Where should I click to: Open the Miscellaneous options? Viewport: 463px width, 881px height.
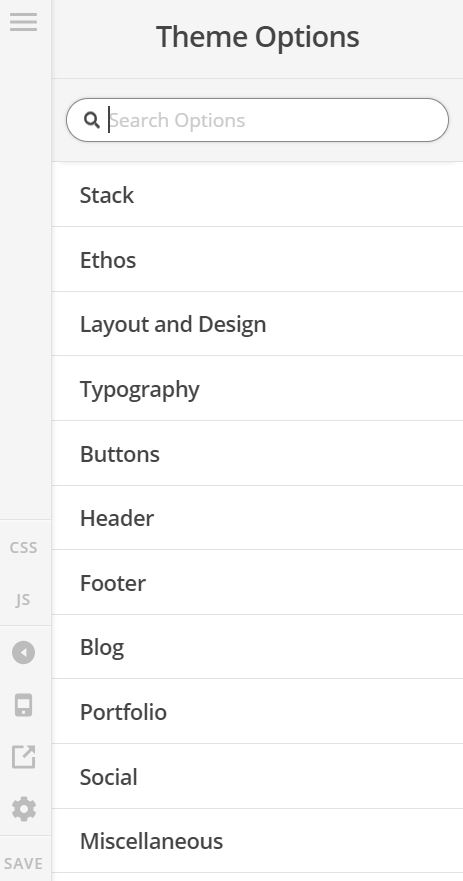click(x=257, y=841)
